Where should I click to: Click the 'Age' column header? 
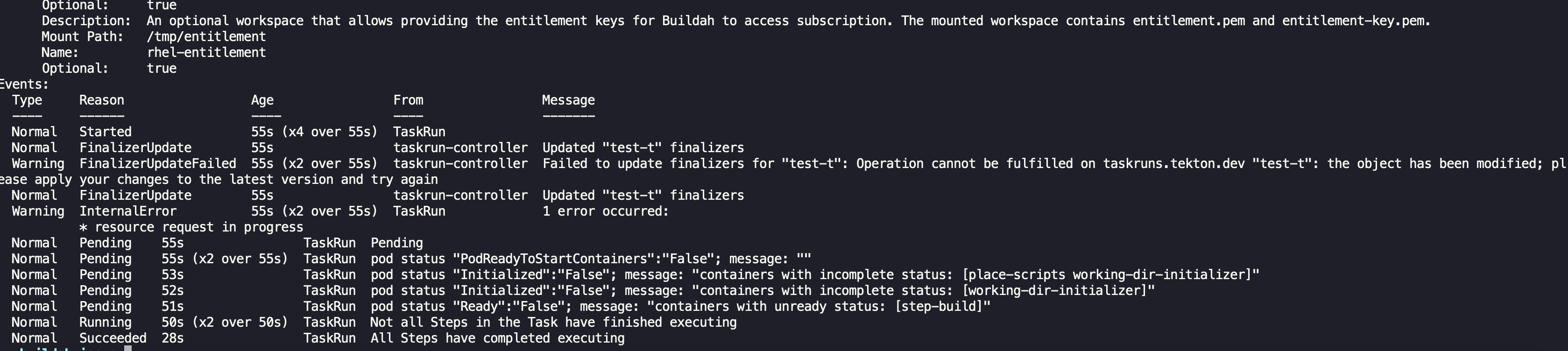point(262,100)
